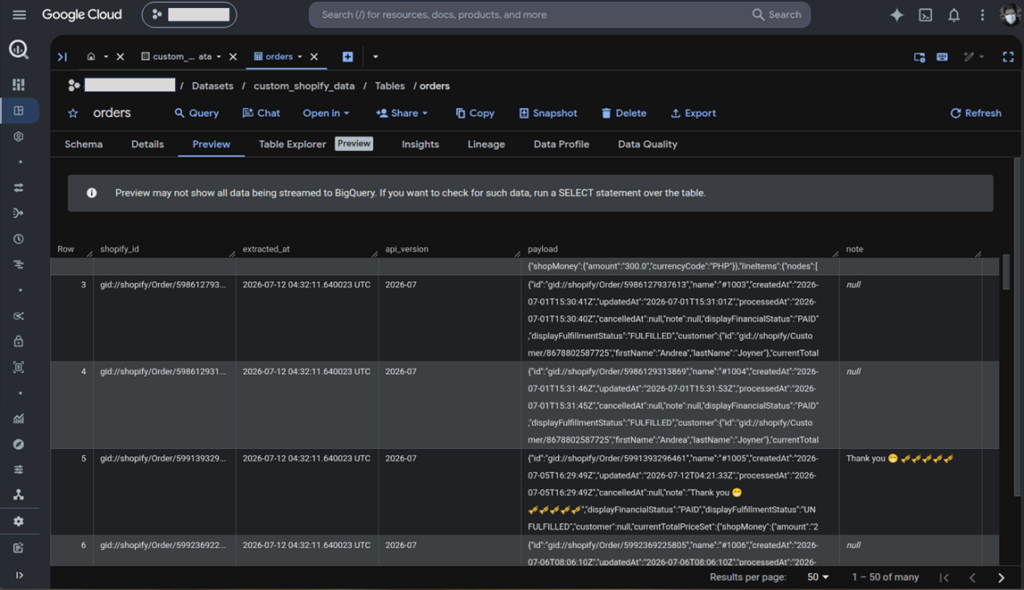1024x590 pixels.
Task: Switch to the Lineage tab
Action: pyautogui.click(x=486, y=144)
